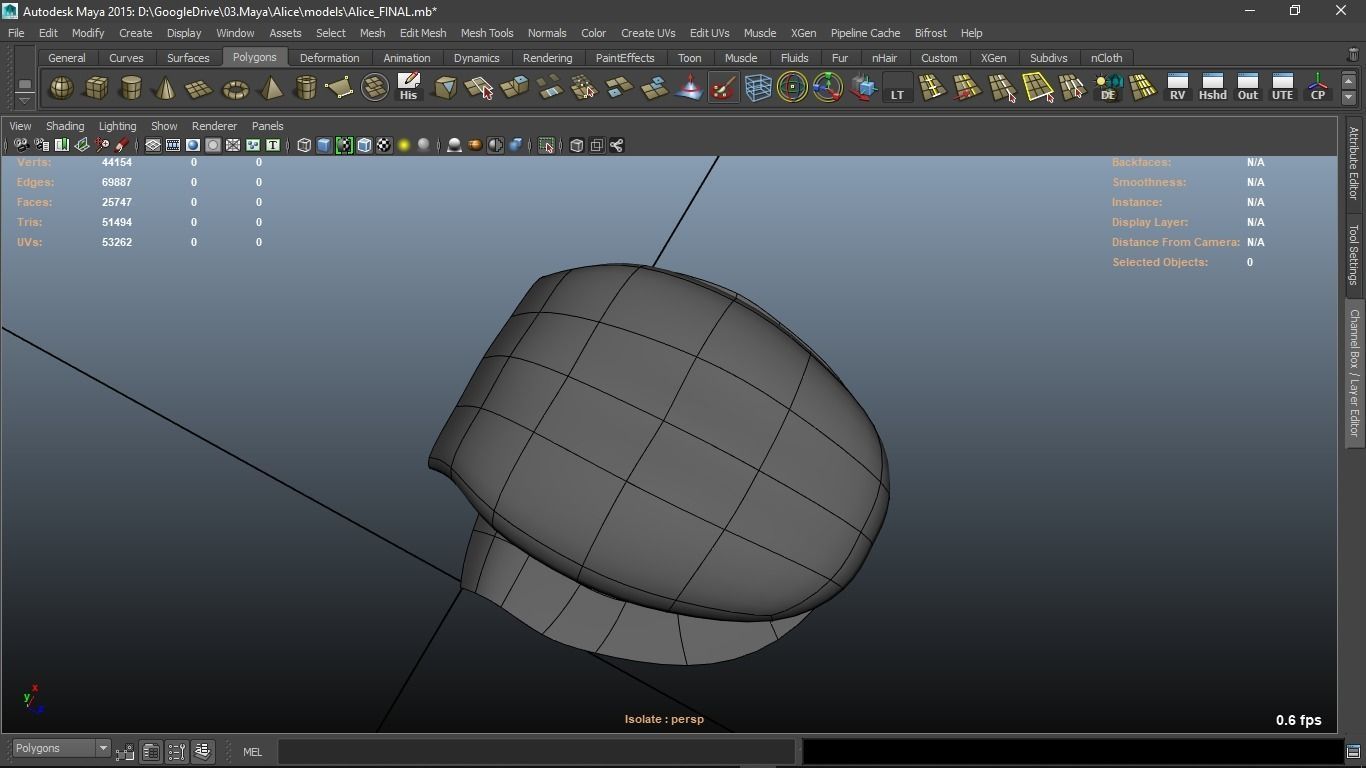Toggle wireframe cube display in panel toolbar
Viewport: 1366px width, 768px height.
pyautogui.click(x=304, y=145)
